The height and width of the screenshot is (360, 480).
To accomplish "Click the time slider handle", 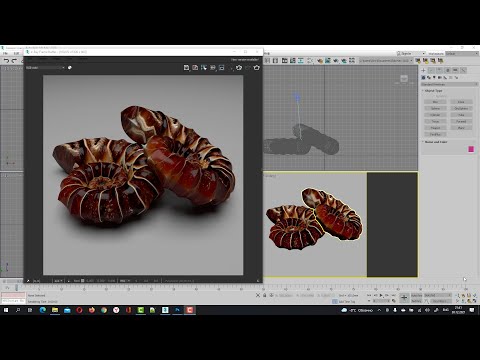I will click(16, 288).
